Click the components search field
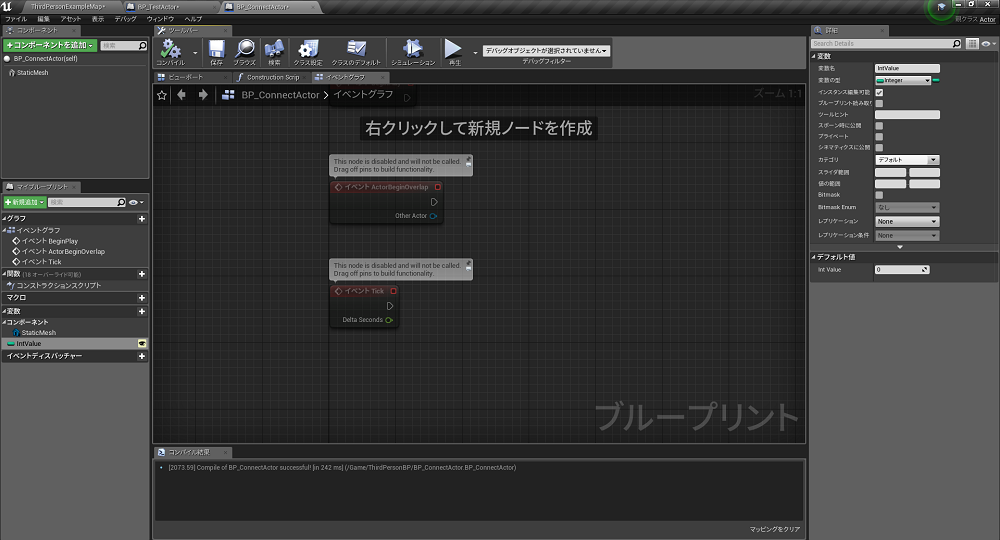The height and width of the screenshot is (540, 1000). [x=124, y=45]
